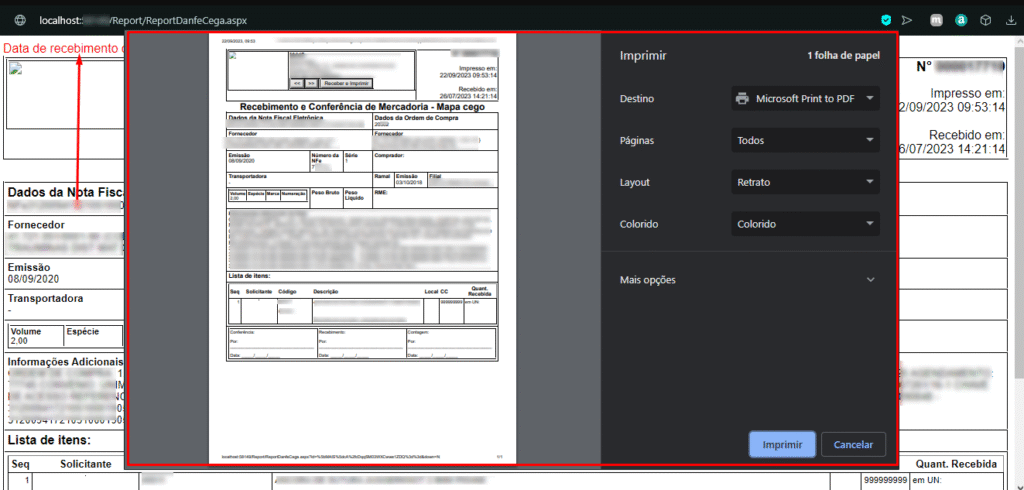Screen dimensions: 1024x490
Task: Click 'Receber e Imprimir' button in preview
Action: click(x=346, y=83)
